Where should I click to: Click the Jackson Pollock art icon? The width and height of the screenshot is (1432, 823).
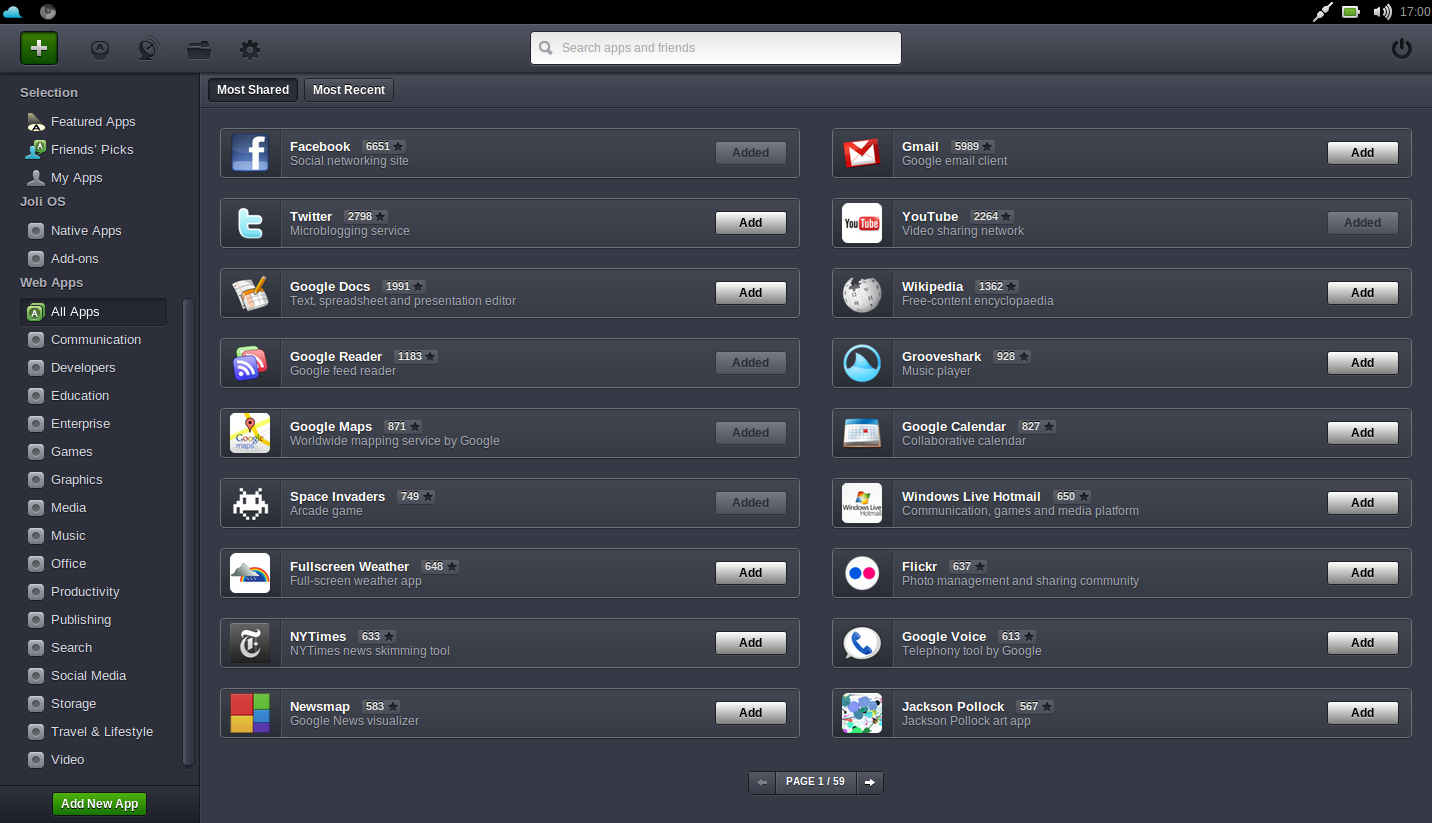(x=862, y=713)
